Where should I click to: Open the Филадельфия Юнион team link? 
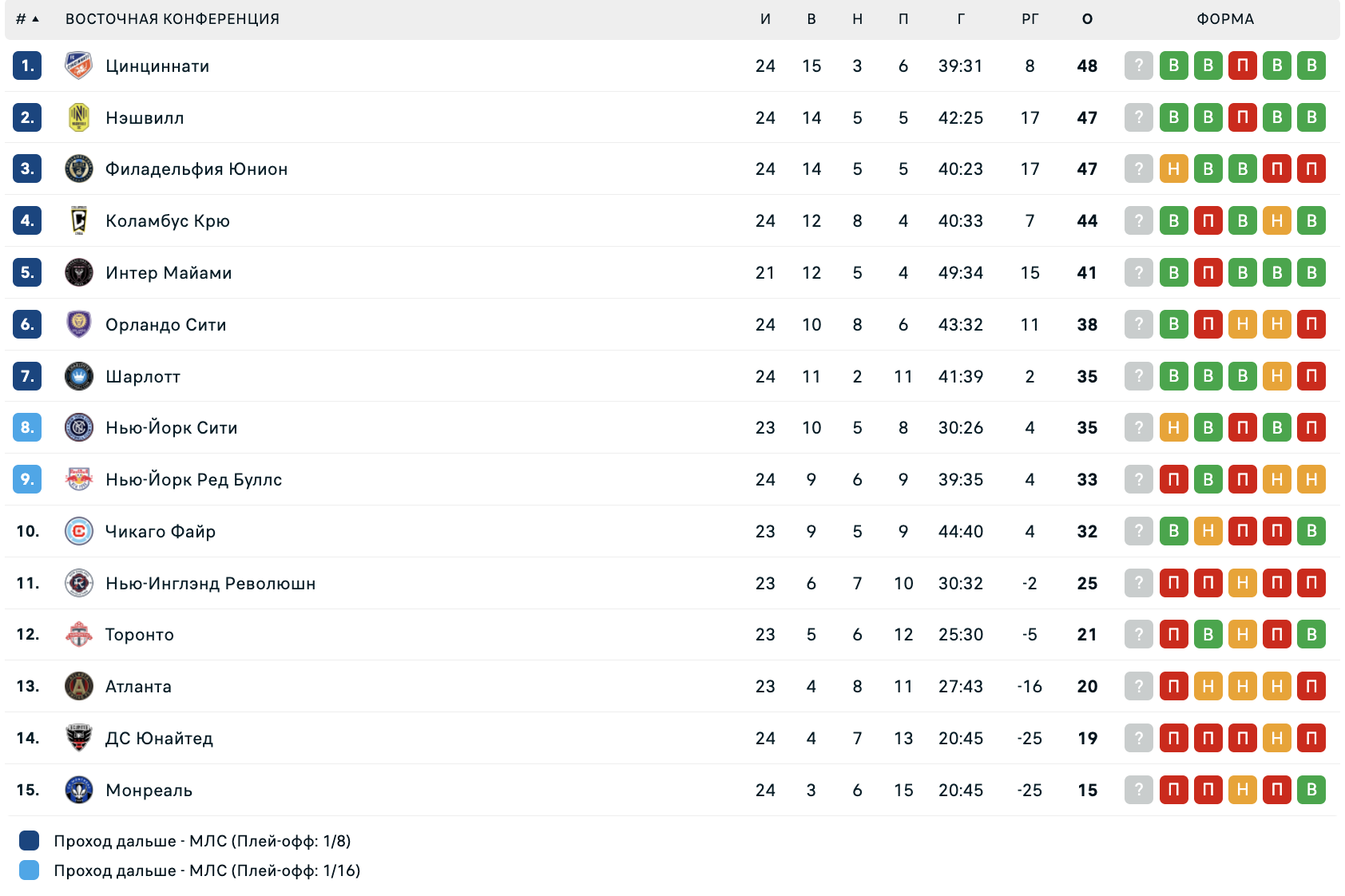[x=196, y=169]
